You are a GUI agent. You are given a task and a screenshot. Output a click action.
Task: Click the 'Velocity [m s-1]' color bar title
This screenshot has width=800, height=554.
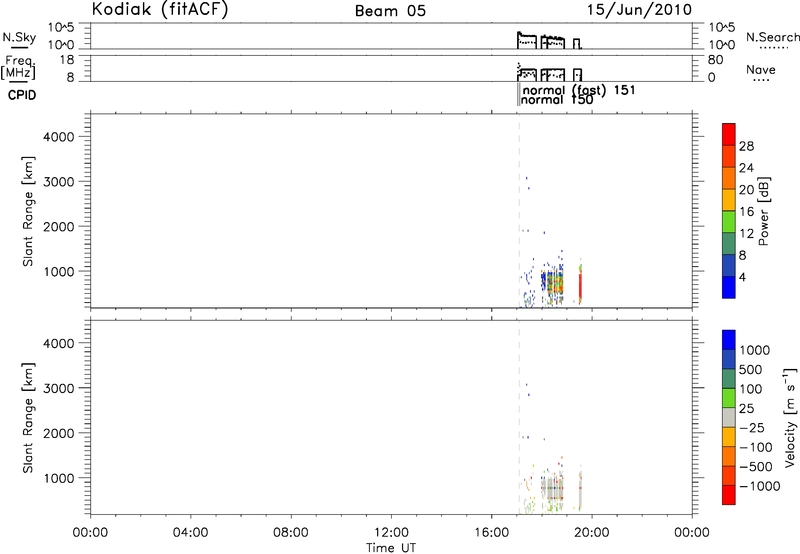[x=790, y=417]
